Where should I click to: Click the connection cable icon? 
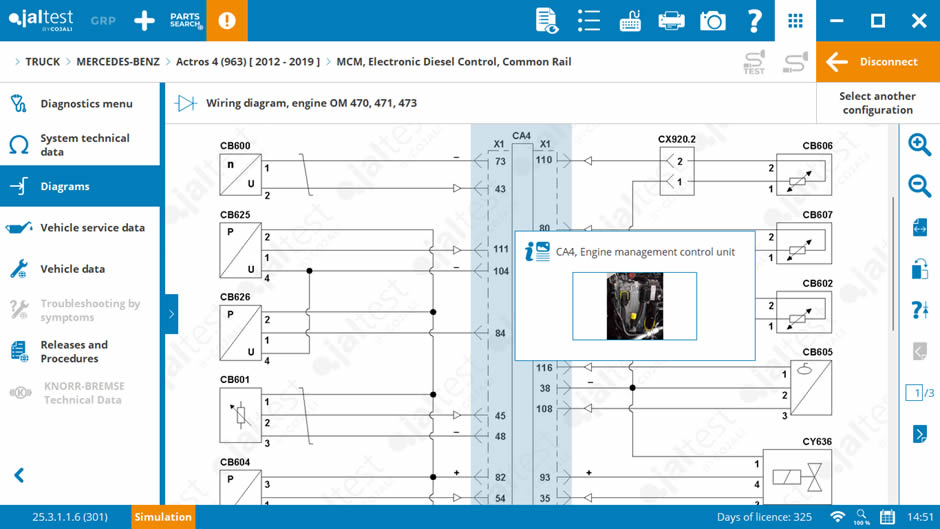pyautogui.click(x=795, y=62)
